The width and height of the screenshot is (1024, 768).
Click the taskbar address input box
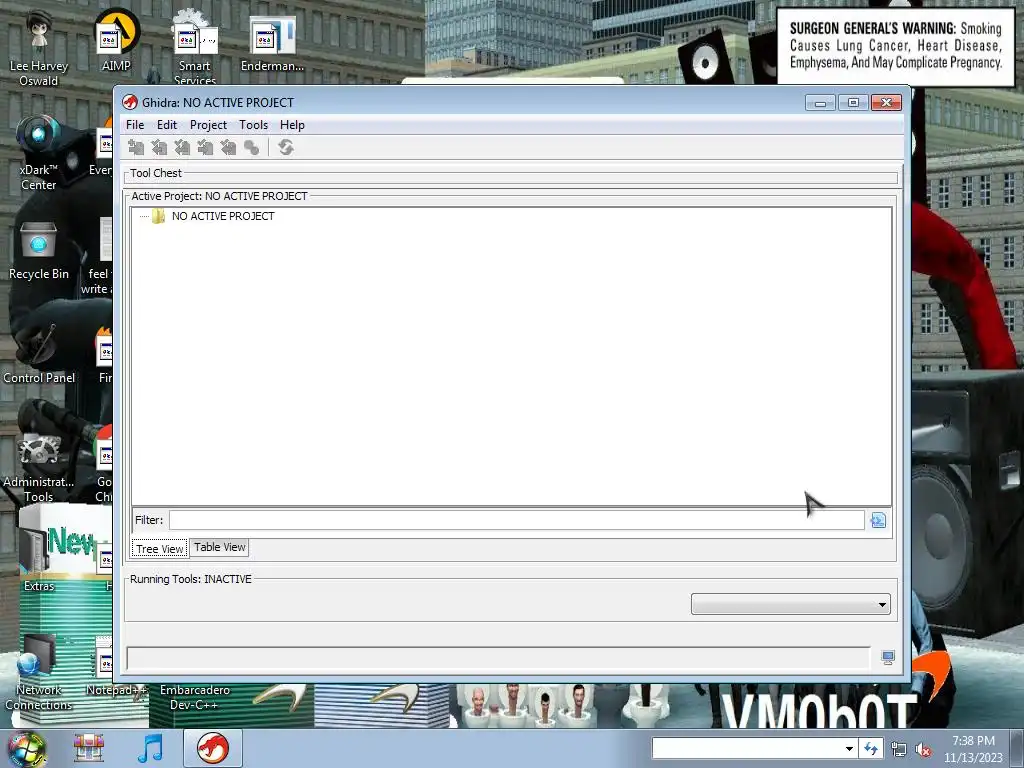tap(746, 748)
